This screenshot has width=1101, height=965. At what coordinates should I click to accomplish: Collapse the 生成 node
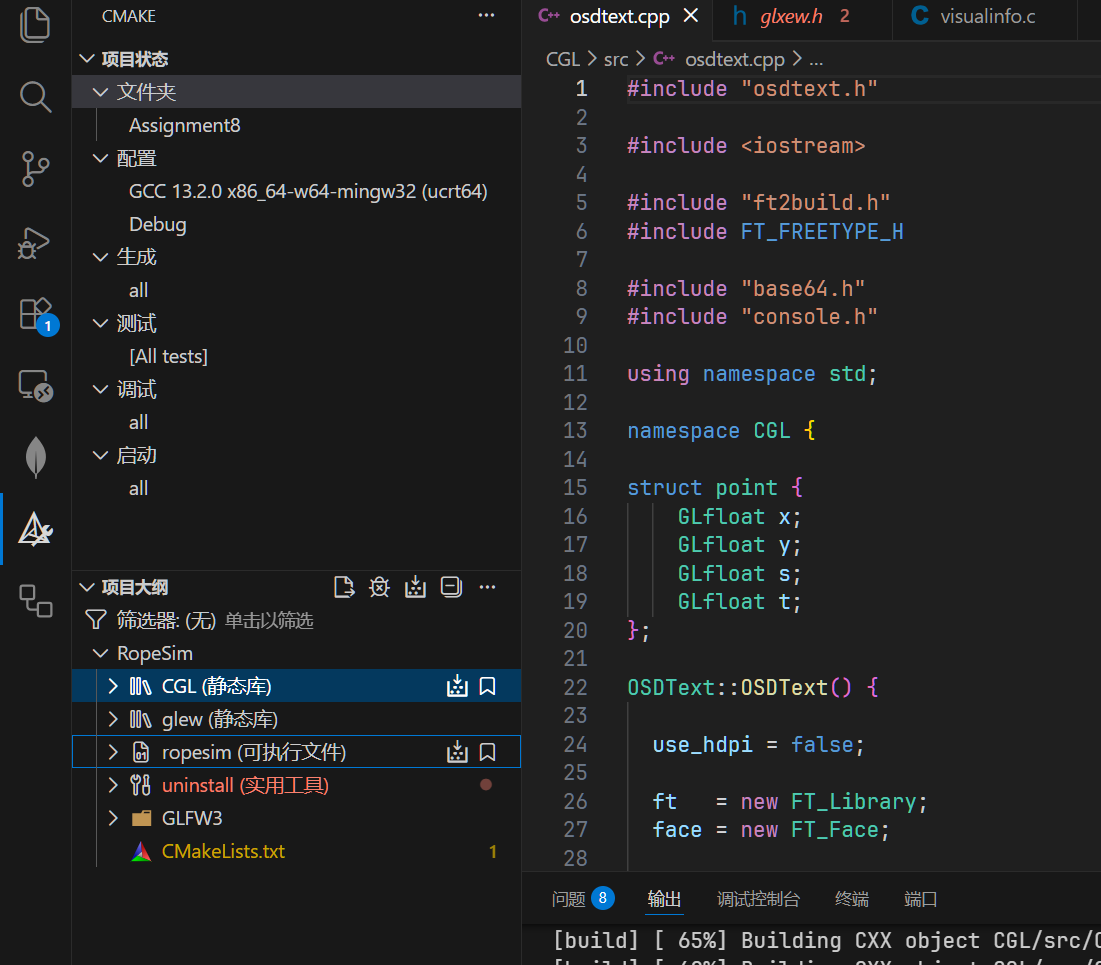100,257
